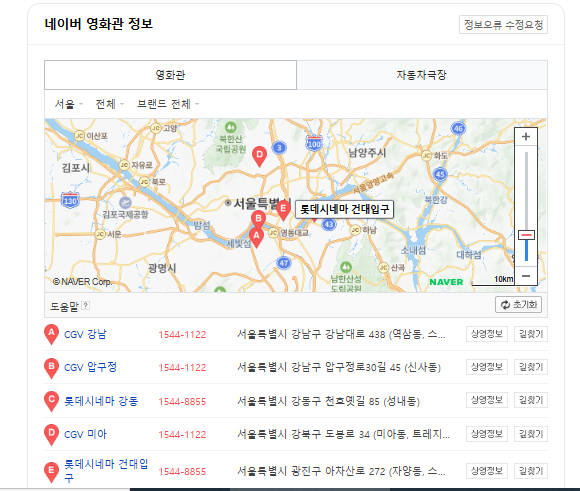Screen dimensions: 580x491
Task: Click list marker D next to CGV 미아
Action: pos(51,435)
